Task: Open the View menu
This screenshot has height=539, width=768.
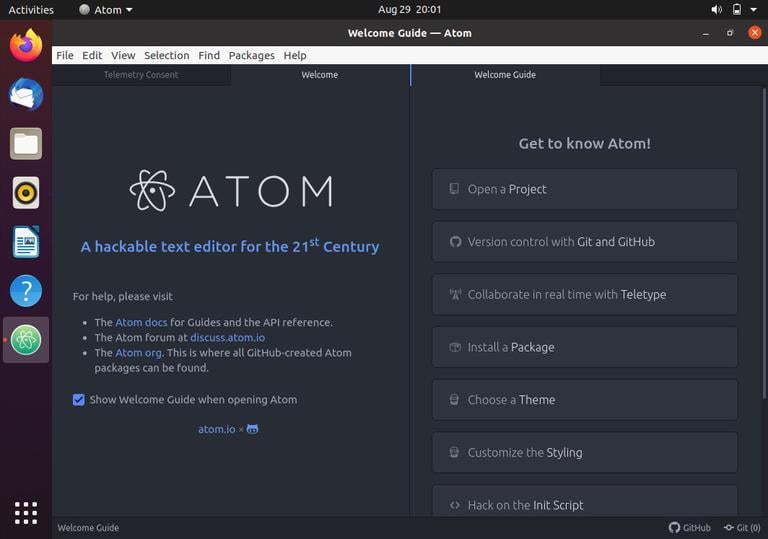Action: 123,55
